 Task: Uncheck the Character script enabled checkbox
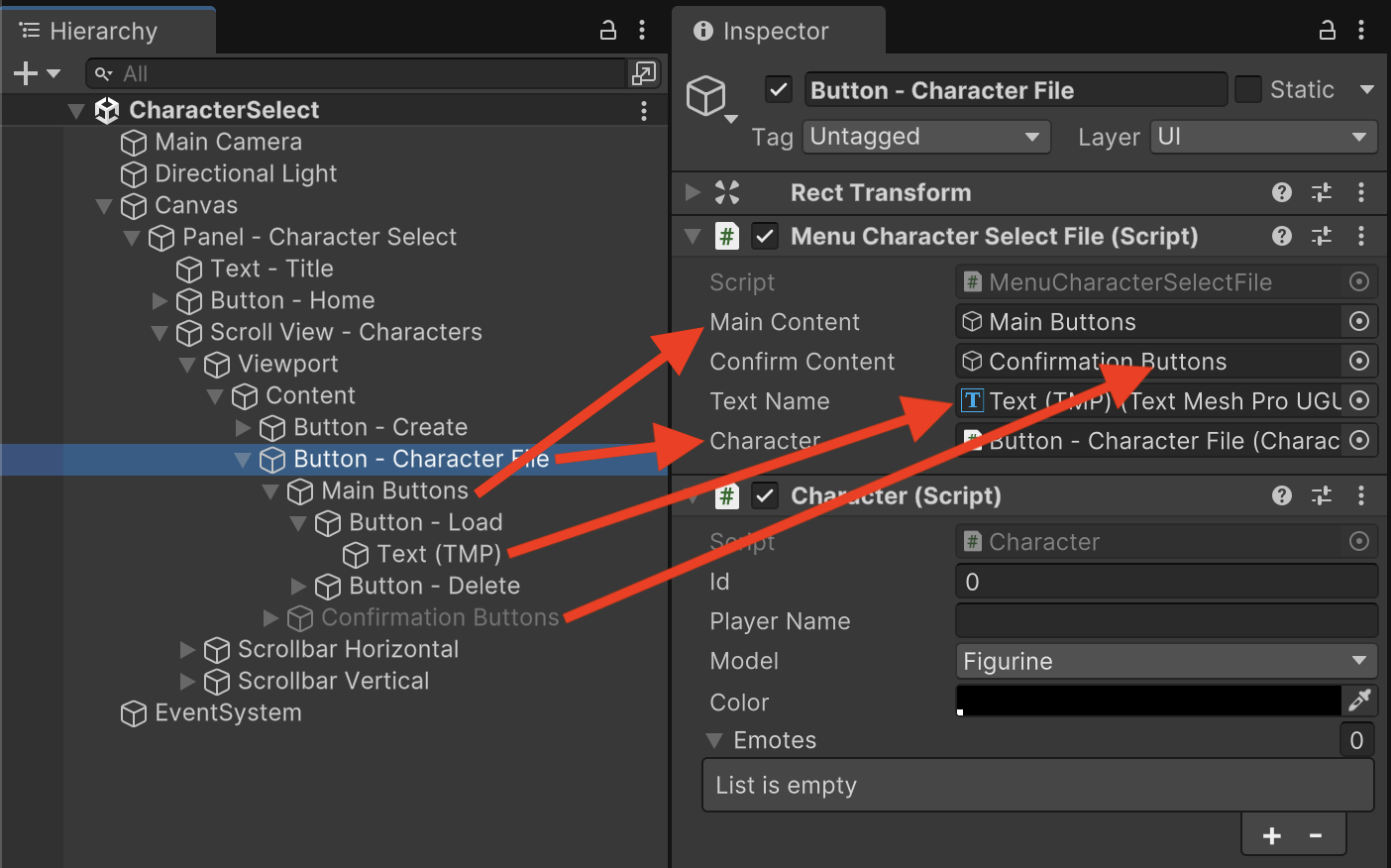coord(764,495)
